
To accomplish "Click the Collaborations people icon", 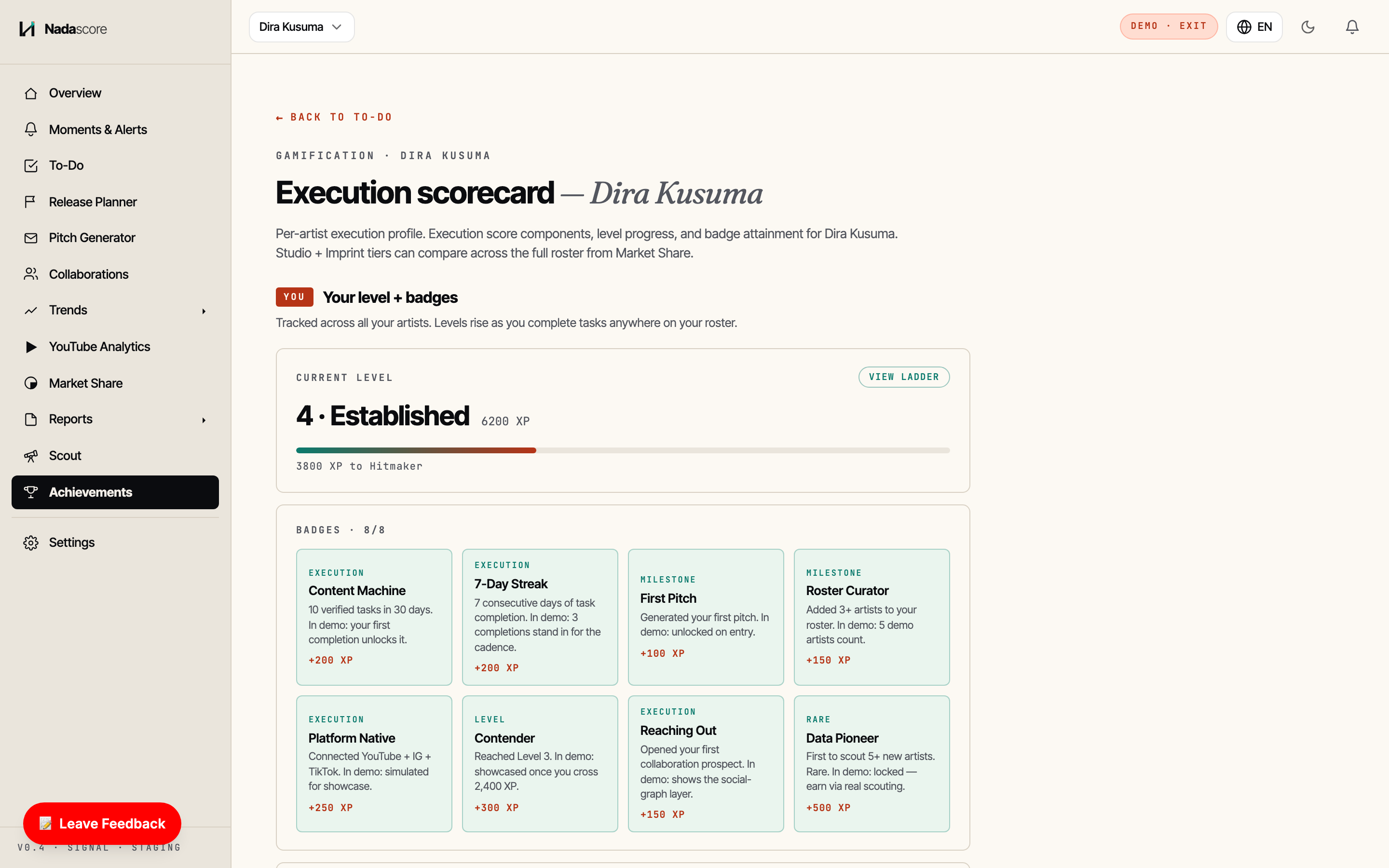I will 31,274.
